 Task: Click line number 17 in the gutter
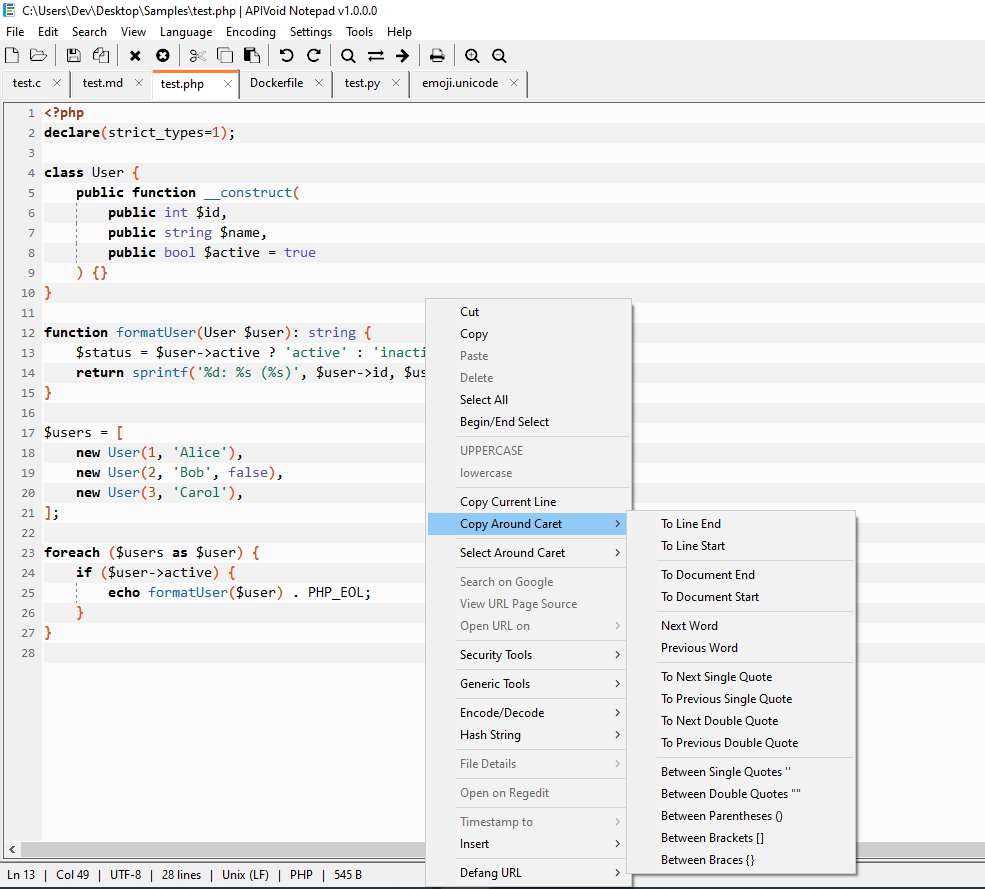[x=28, y=433]
